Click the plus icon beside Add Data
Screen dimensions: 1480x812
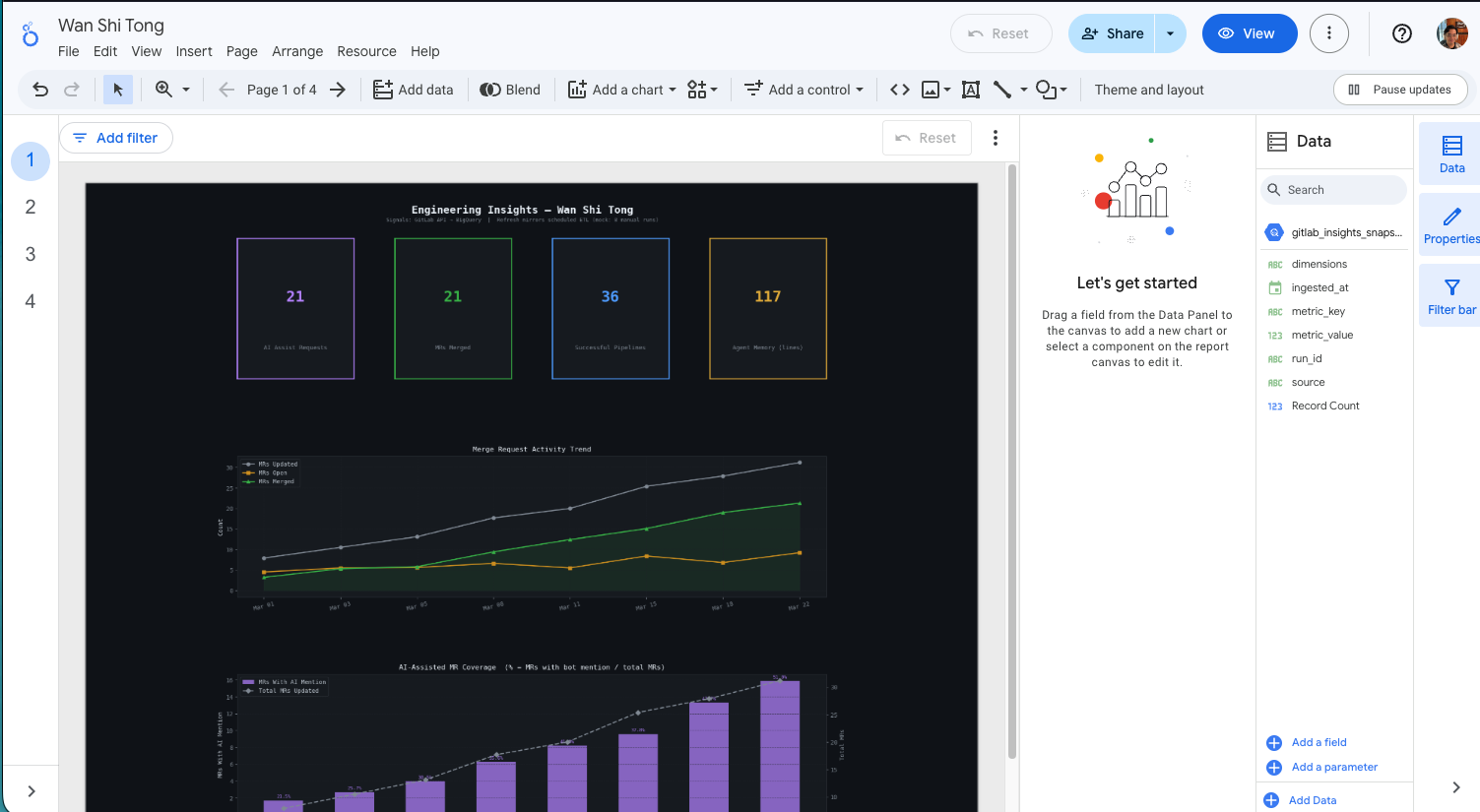(1271, 800)
